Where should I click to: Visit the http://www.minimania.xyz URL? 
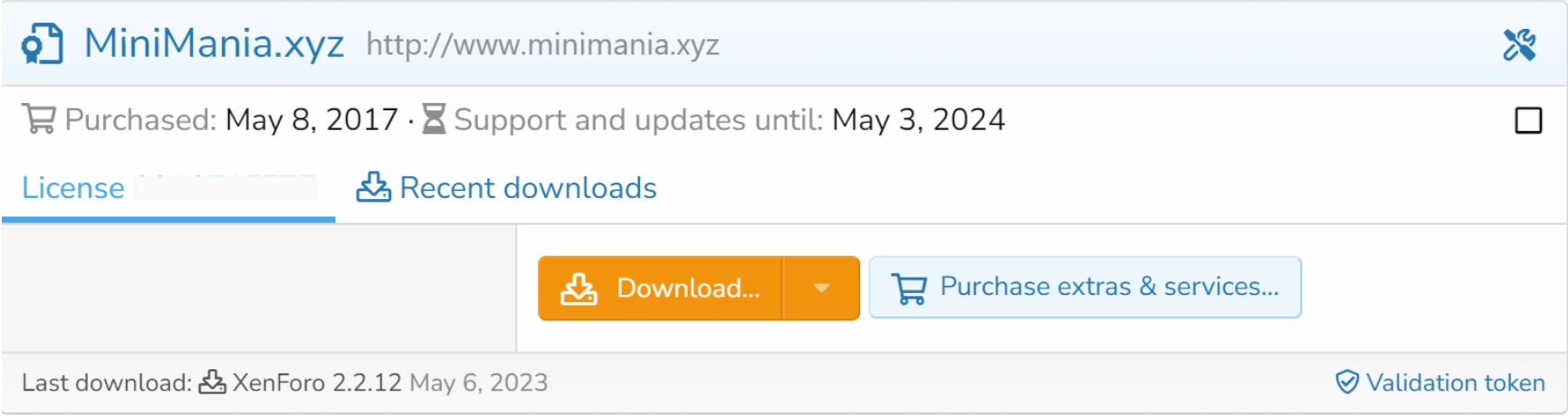pos(543,44)
